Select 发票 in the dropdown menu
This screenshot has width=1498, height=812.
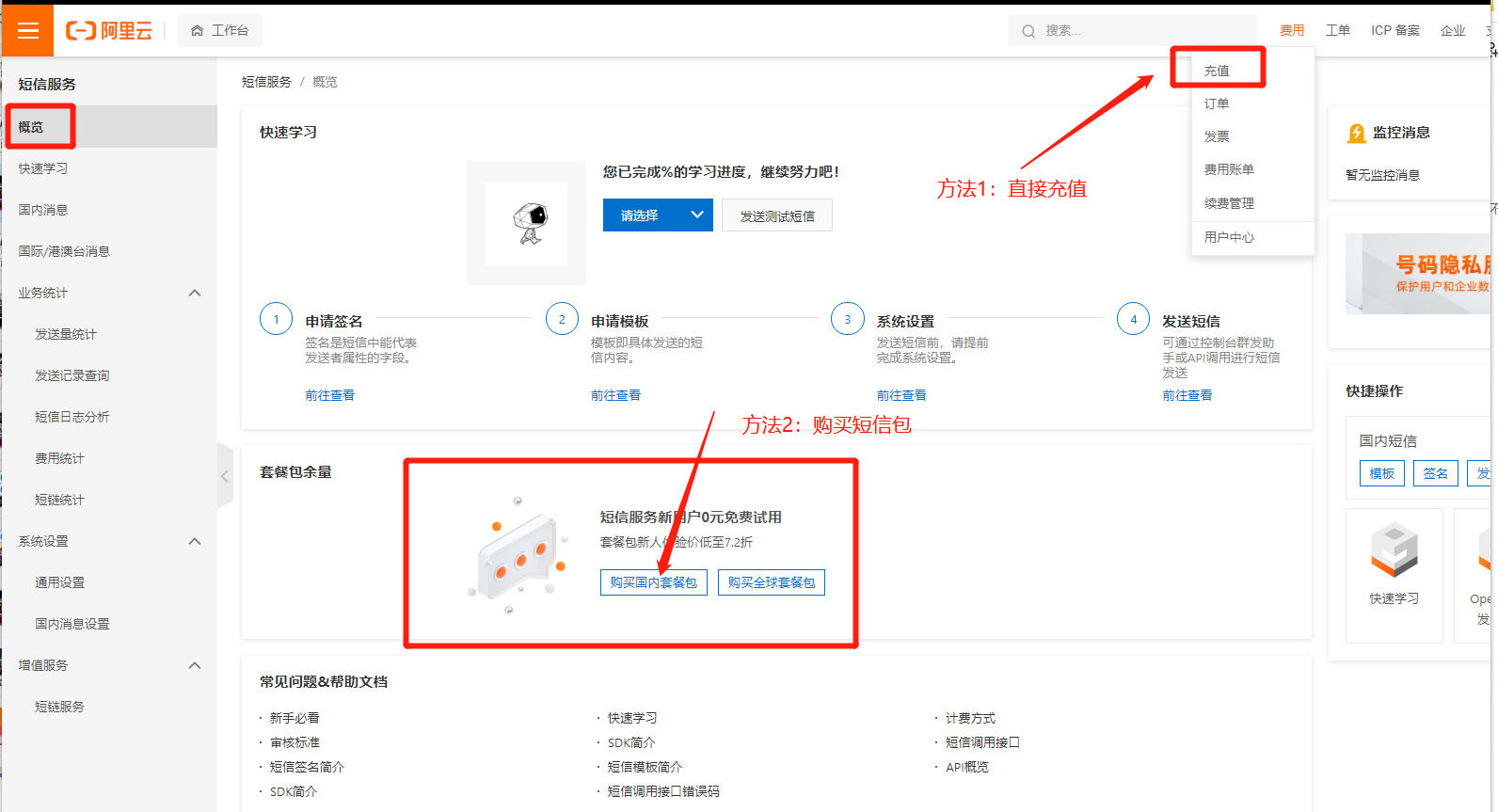pos(1217,136)
